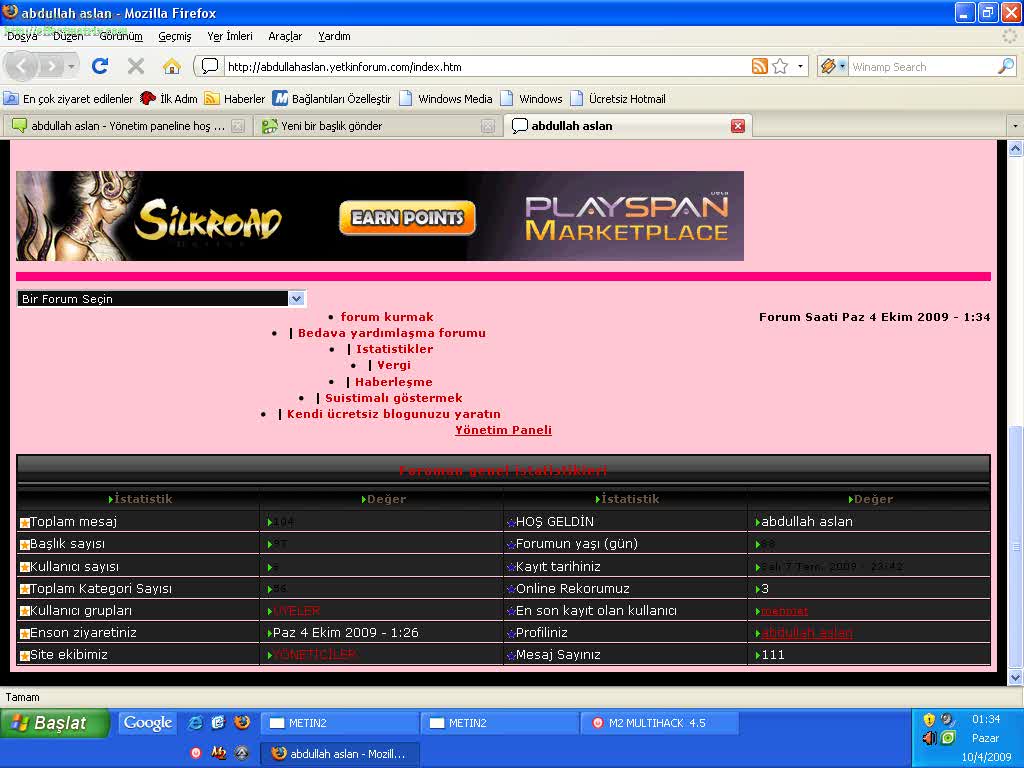This screenshot has width=1024, height=768.
Task: Click the Haberleşme link
Action: [x=394, y=382]
